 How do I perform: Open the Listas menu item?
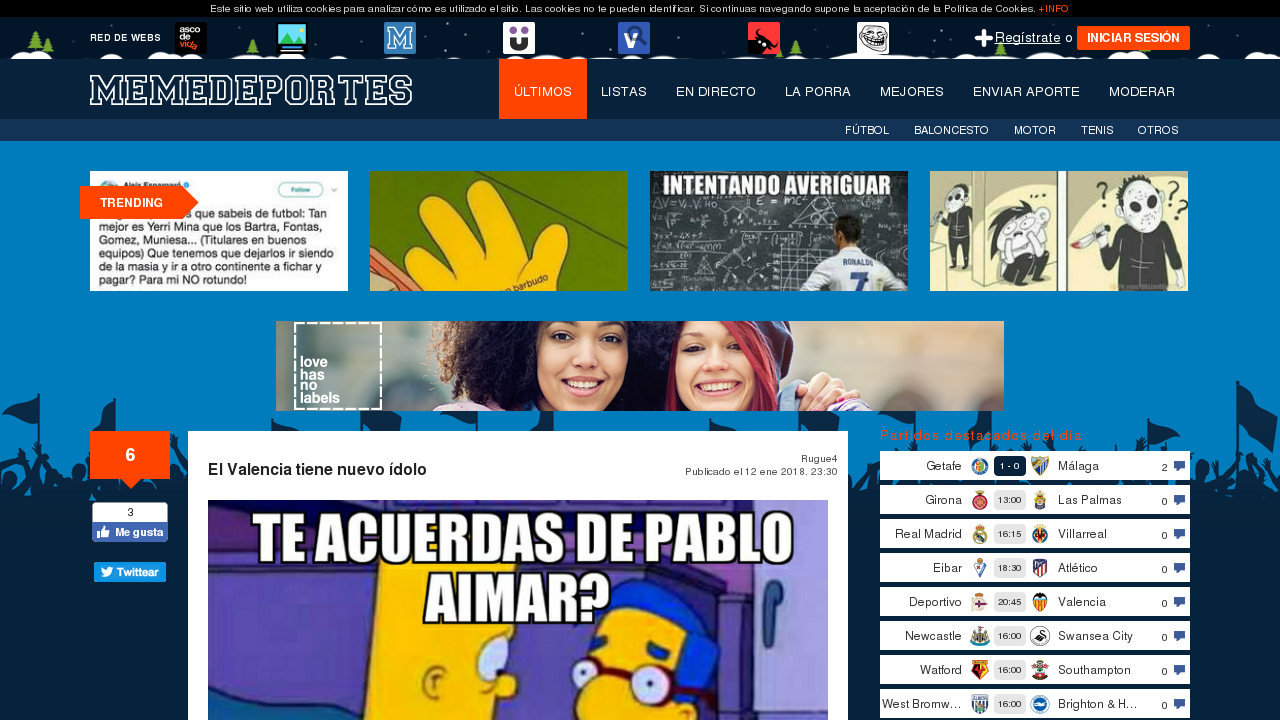tap(624, 91)
